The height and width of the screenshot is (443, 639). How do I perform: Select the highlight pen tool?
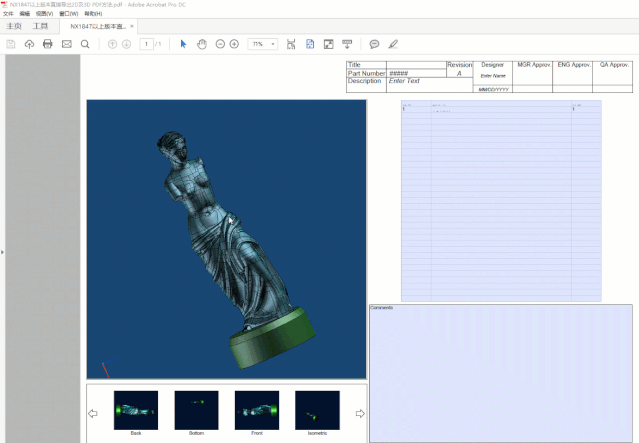393,44
